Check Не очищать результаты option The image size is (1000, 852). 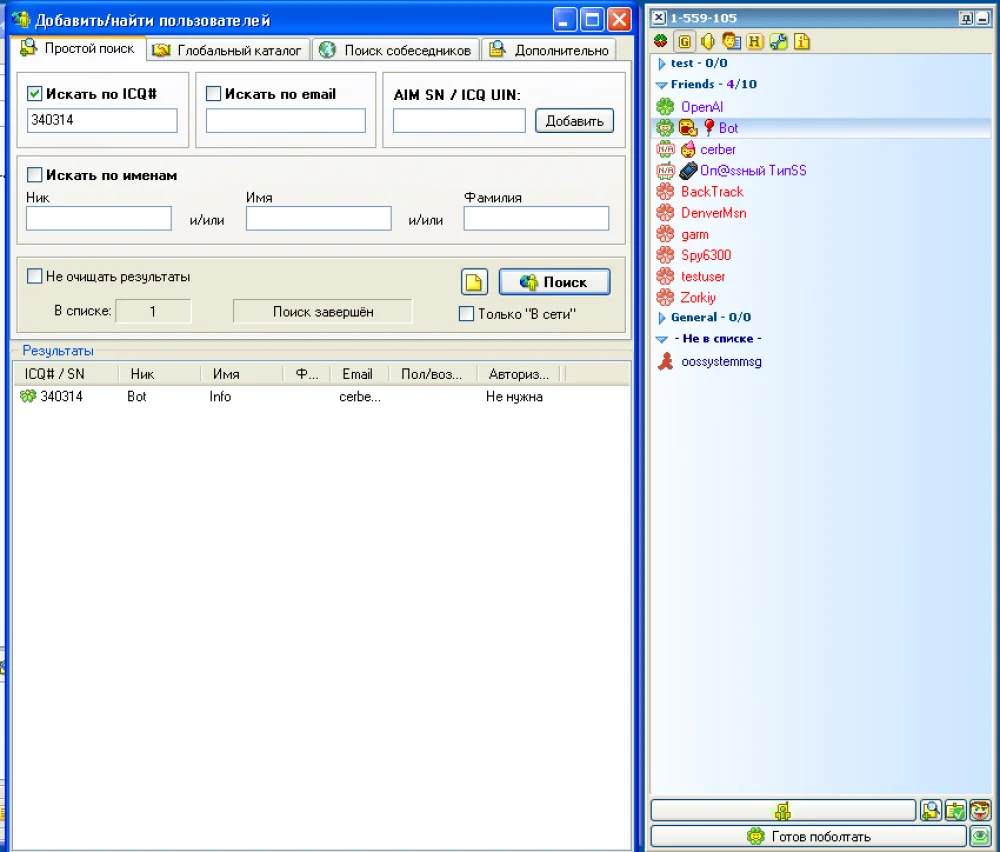click(x=34, y=276)
